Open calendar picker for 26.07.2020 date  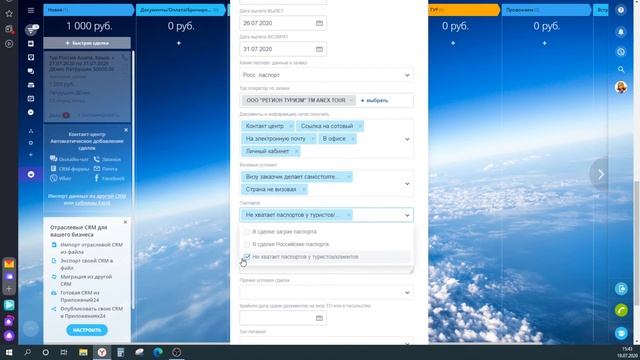[319, 23]
